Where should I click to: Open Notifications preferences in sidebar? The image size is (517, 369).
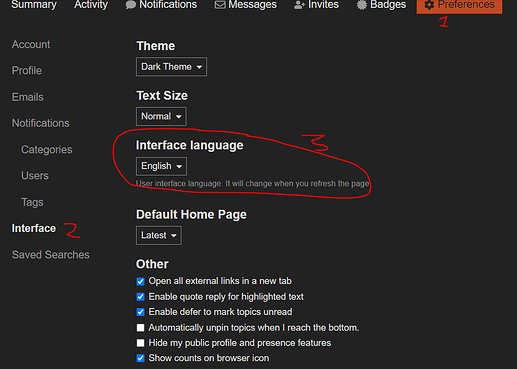(x=41, y=123)
